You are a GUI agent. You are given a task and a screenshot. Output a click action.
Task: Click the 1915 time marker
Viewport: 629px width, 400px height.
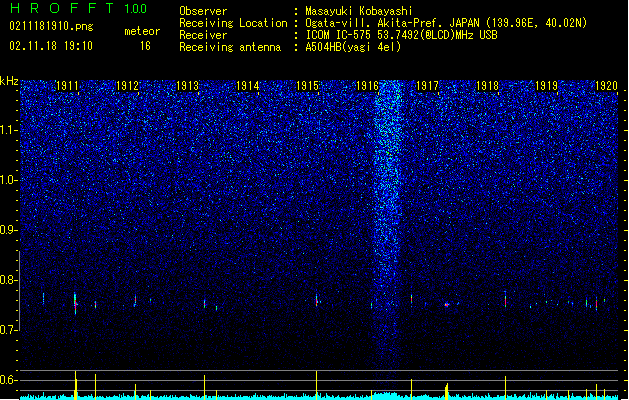307,86
